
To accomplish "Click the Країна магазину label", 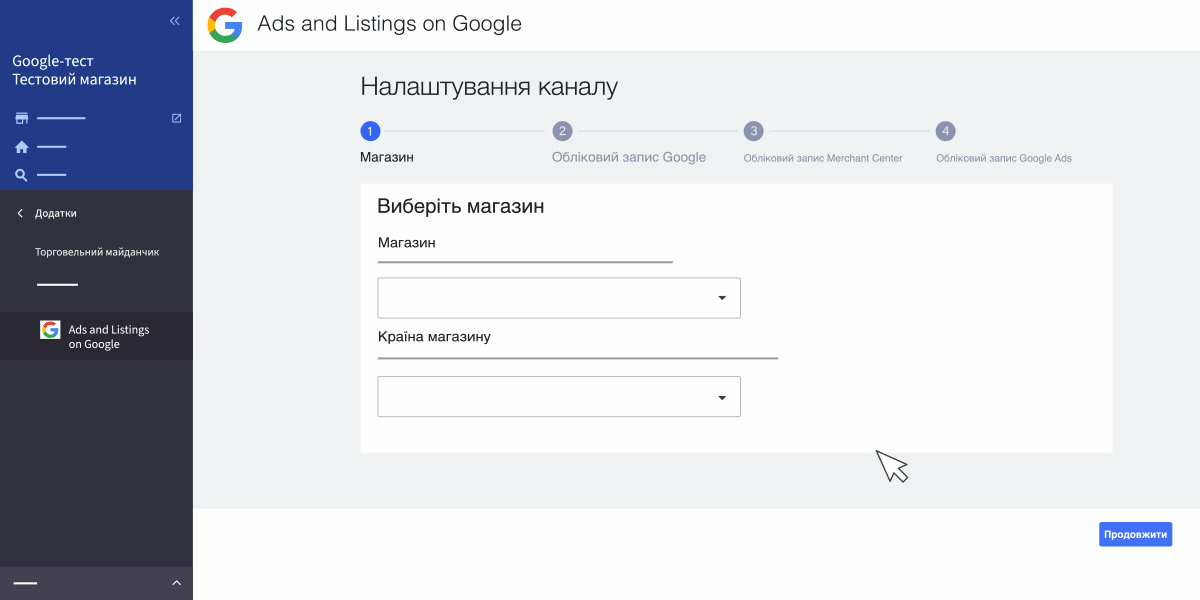I will pos(434,336).
